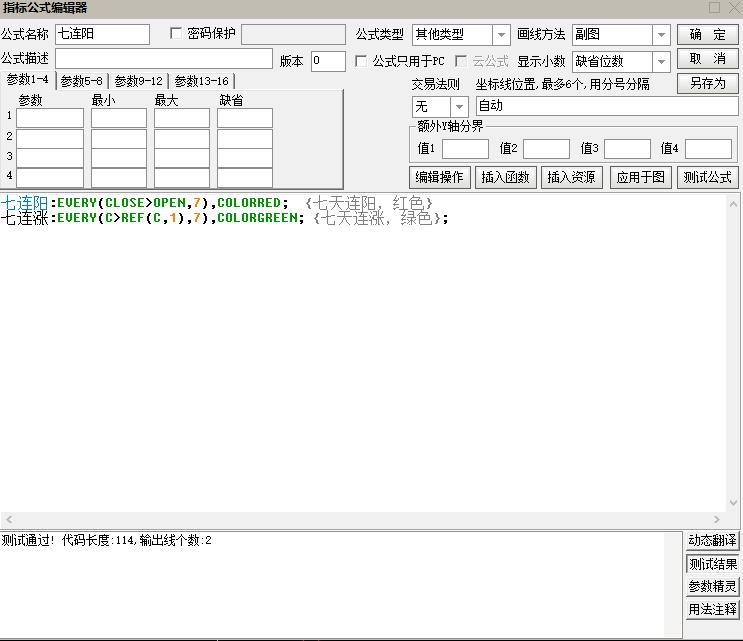
Task: Focus the row 2 最大 field
Action: (182, 138)
